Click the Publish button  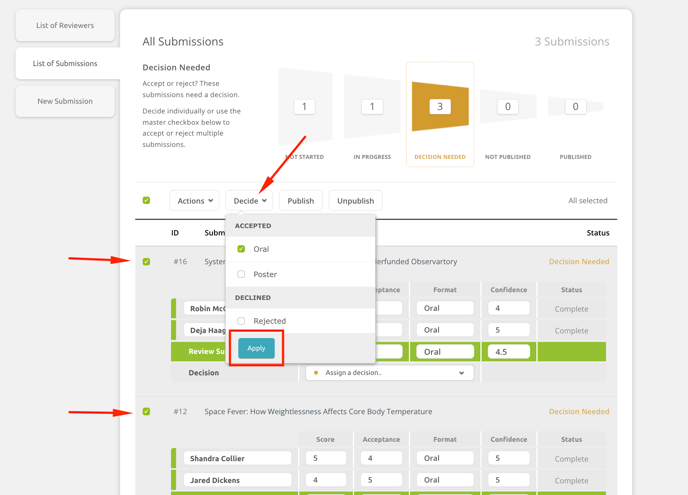[300, 201]
